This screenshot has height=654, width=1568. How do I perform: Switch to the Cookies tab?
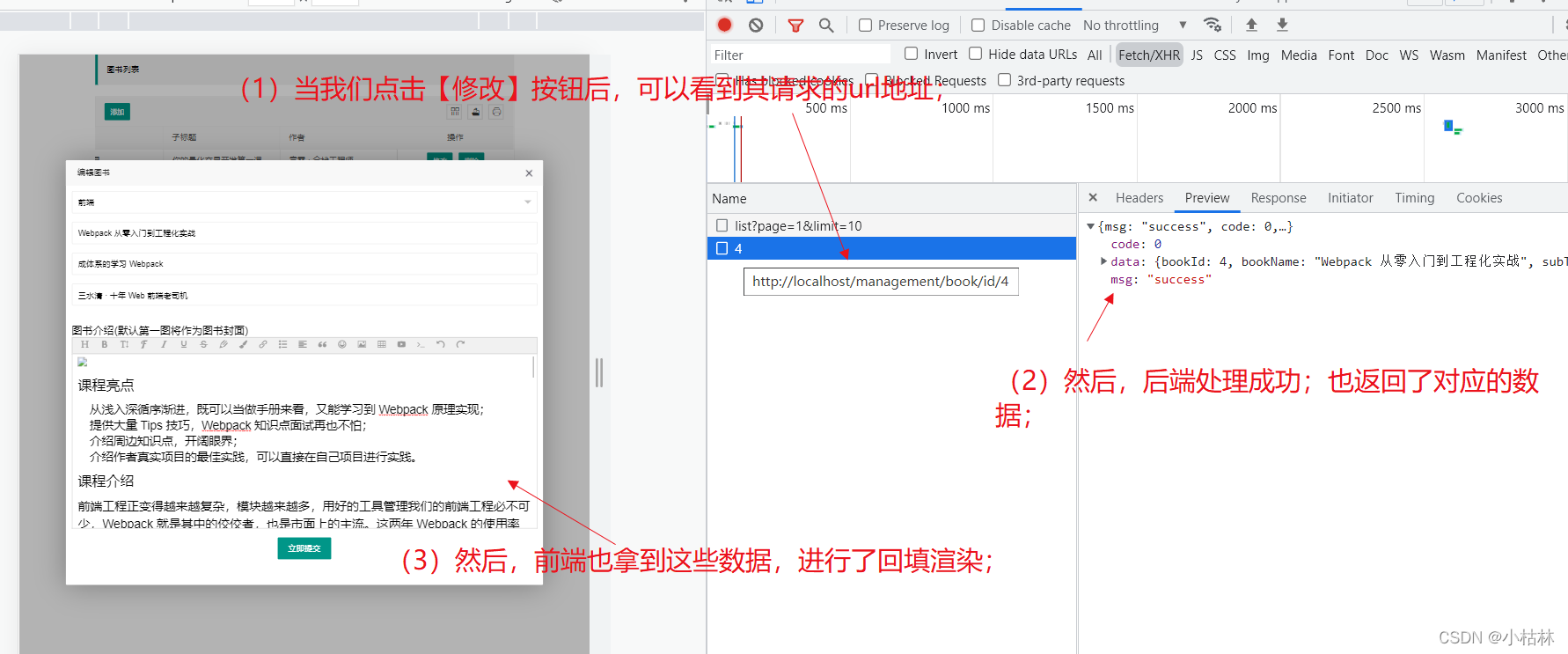point(1479,198)
